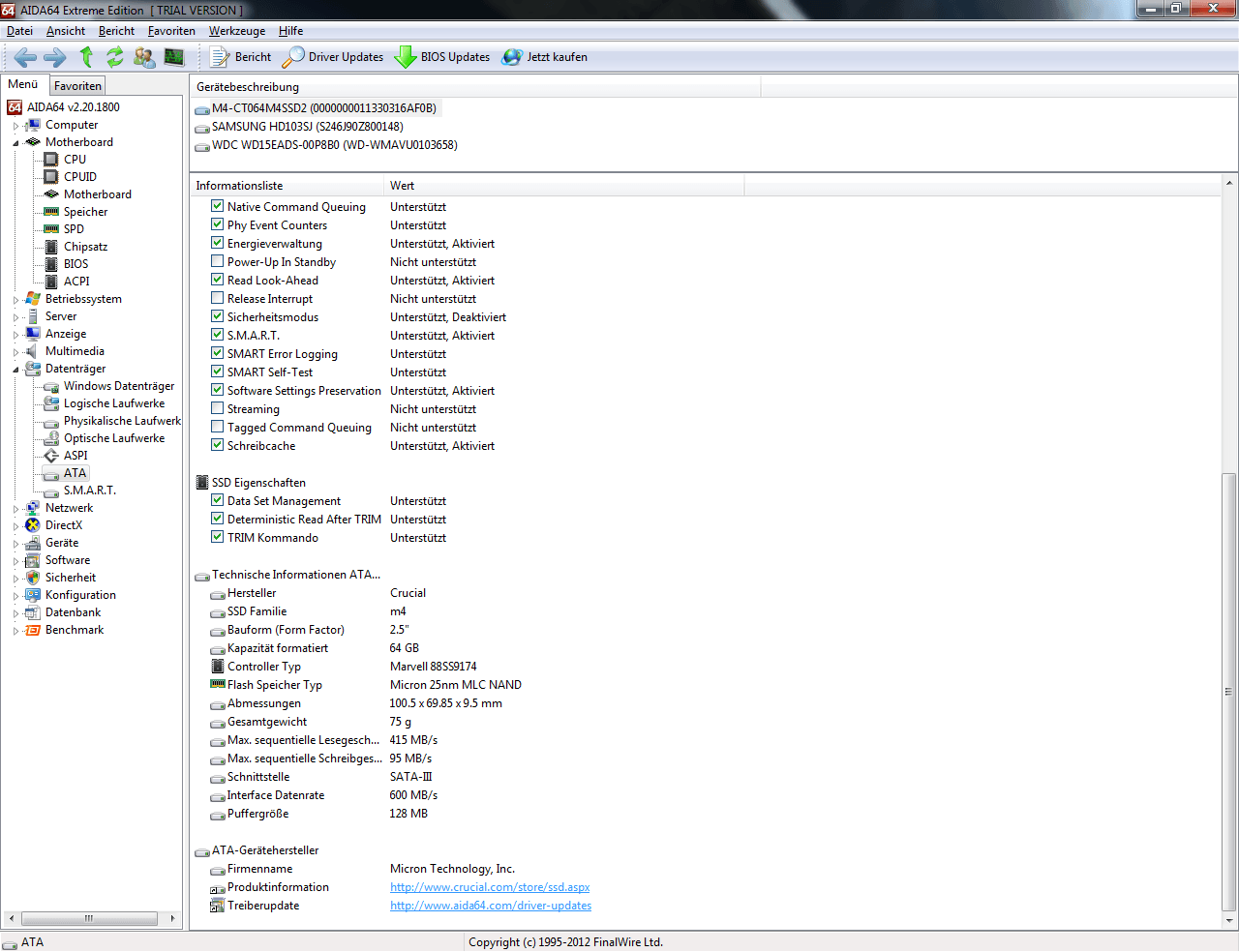Click the forward navigation arrow
The image size is (1239, 952).
[55, 57]
